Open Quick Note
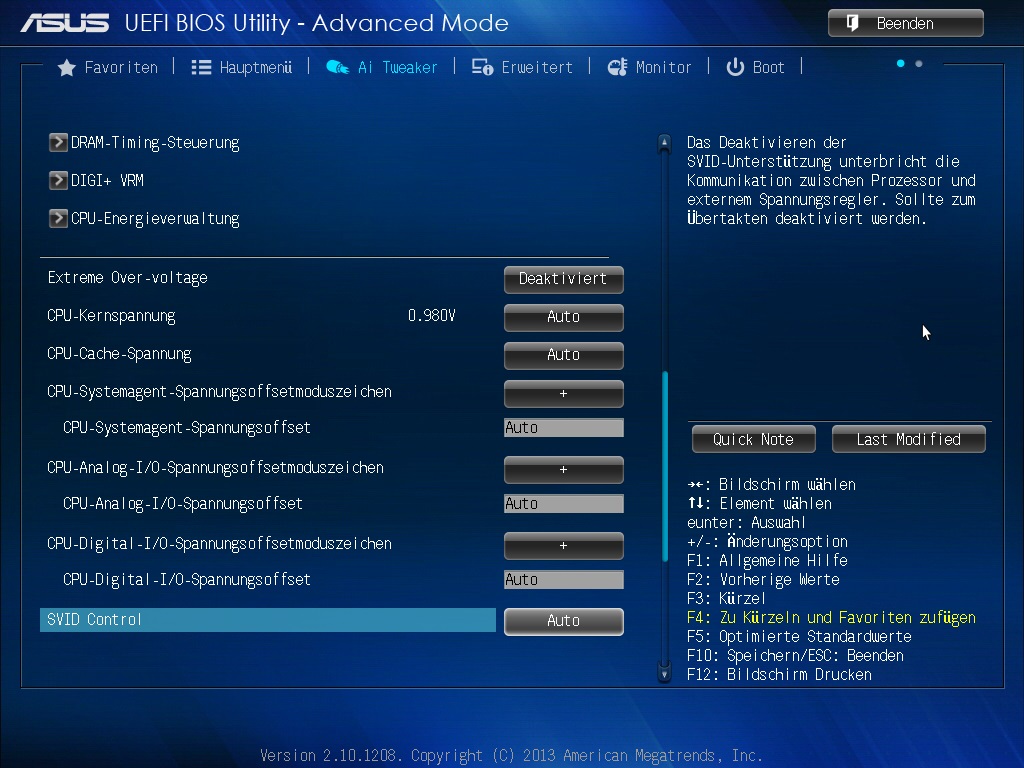1024x768 pixels. pos(754,439)
